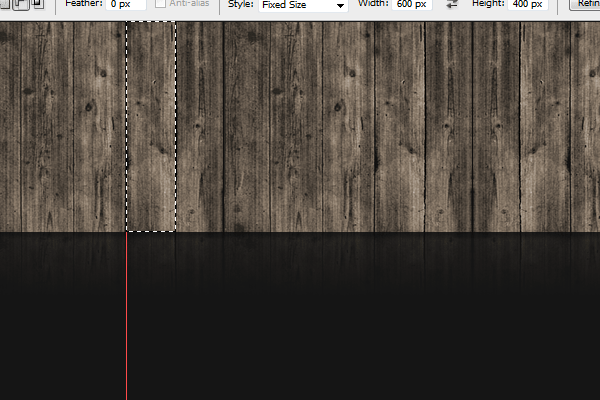This screenshot has width=600, height=400.
Task: Click the dark floor area below the planks
Action: [x=360, y=320]
